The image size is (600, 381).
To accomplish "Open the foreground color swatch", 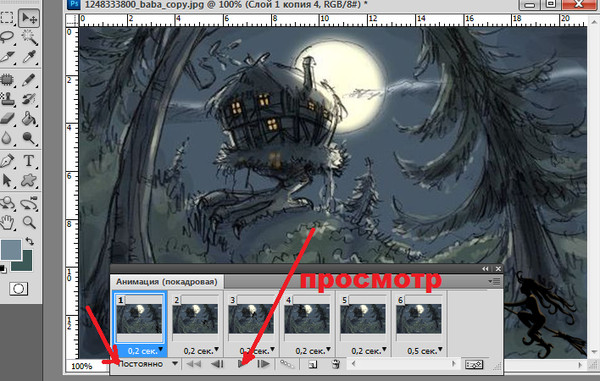I will pos(11,250).
